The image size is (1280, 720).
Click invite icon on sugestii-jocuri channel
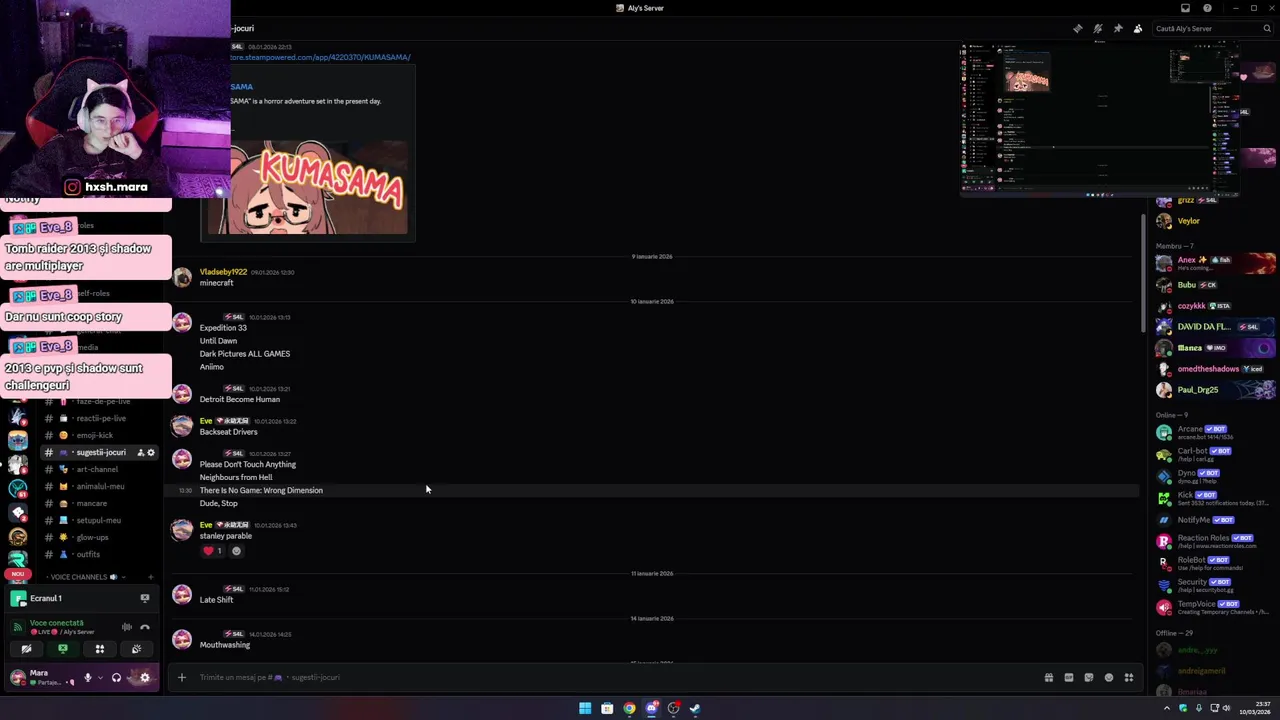click(140, 453)
